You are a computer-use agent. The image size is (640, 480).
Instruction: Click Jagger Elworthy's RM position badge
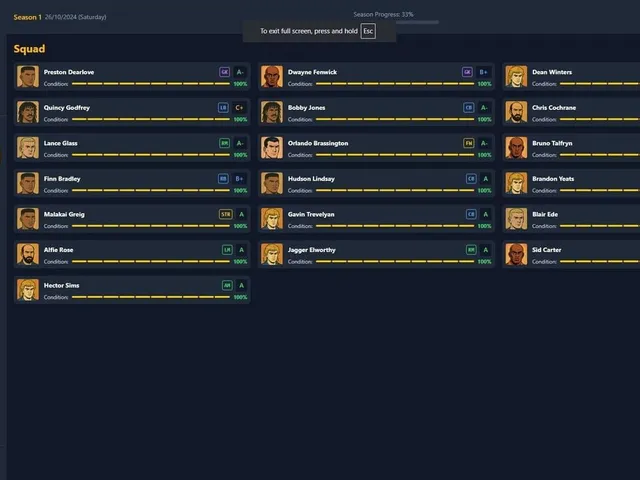pyautogui.click(x=471, y=250)
